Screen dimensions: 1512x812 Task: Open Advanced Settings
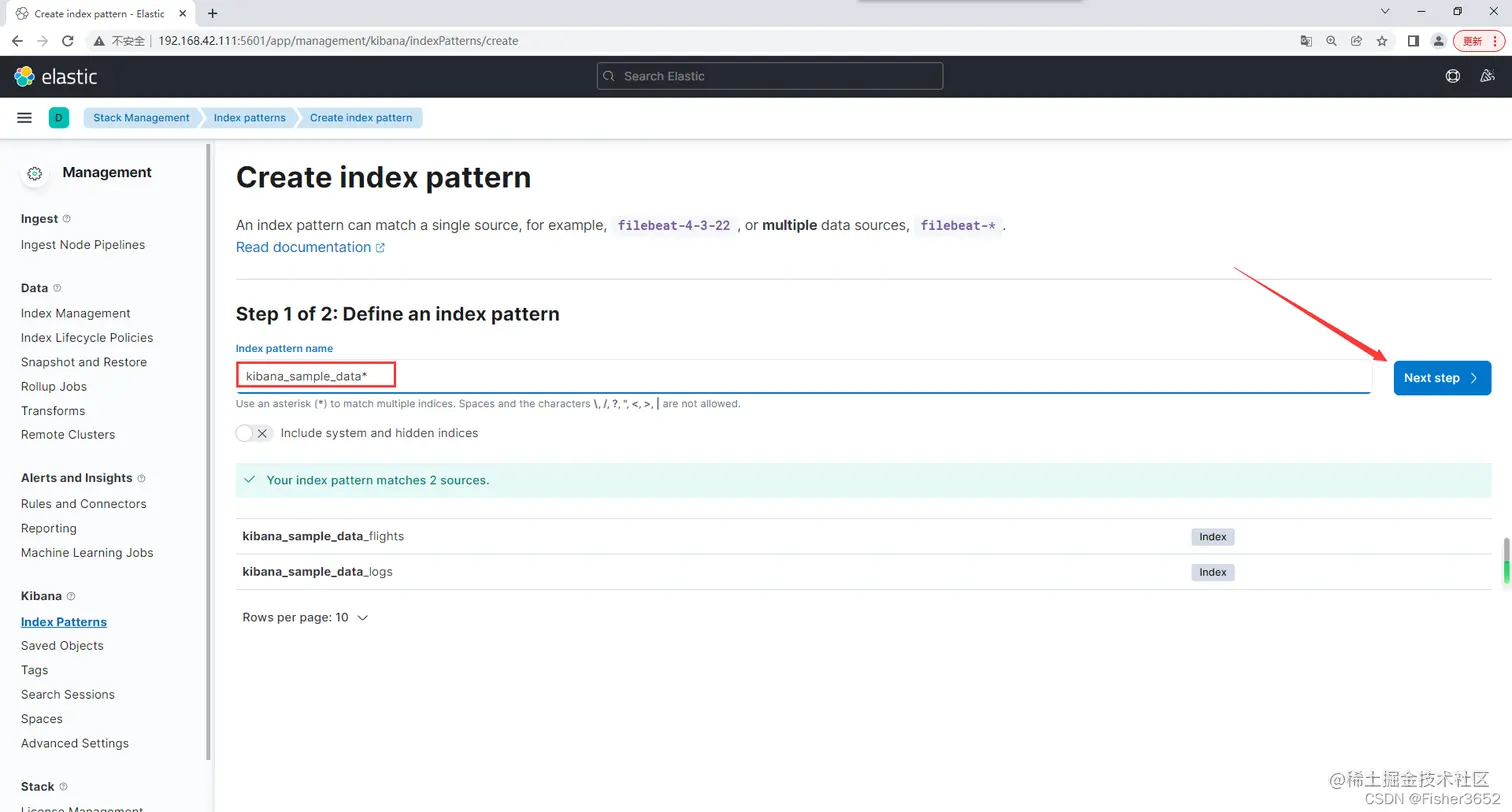tap(75, 744)
